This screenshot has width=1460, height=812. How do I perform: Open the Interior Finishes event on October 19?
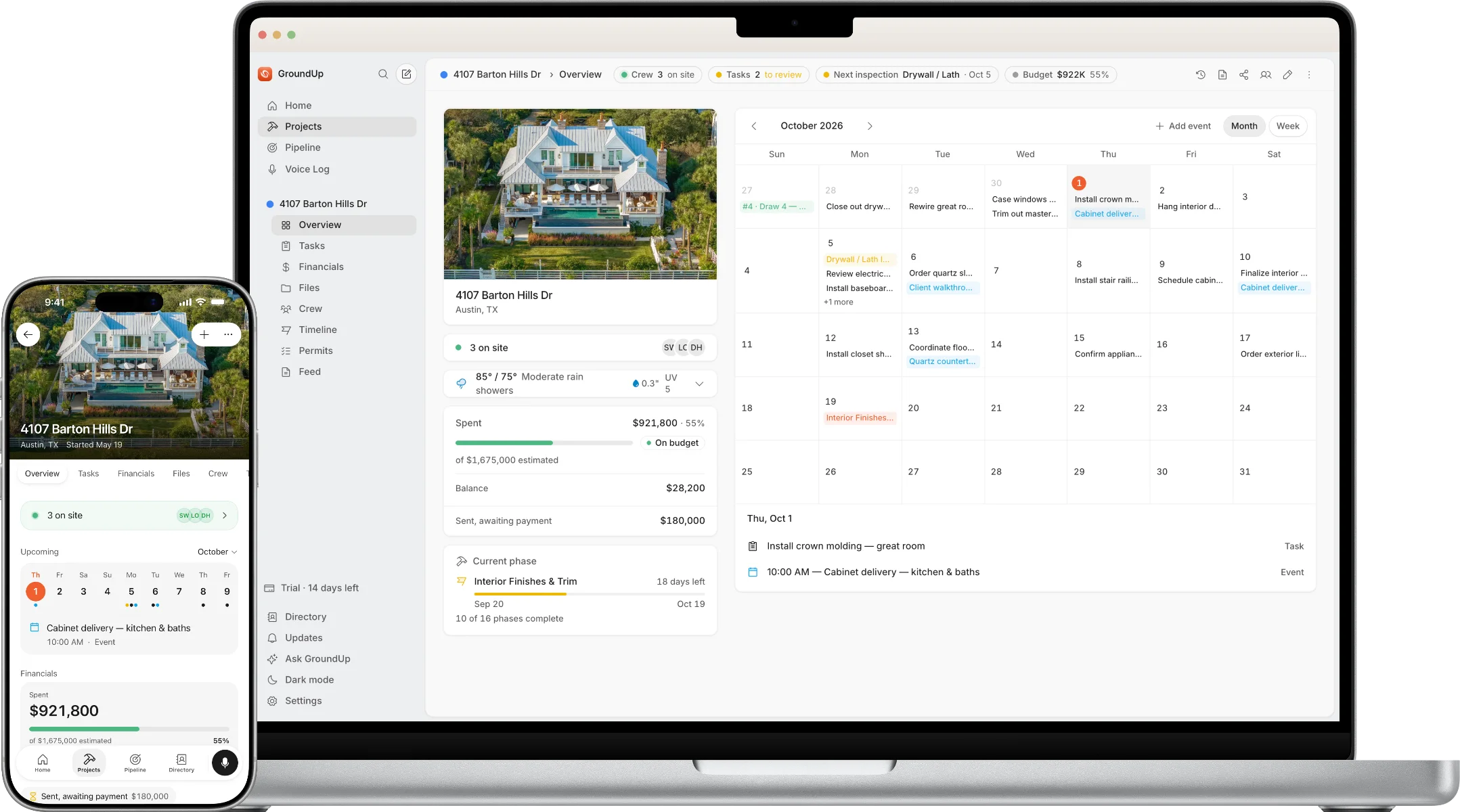click(860, 418)
